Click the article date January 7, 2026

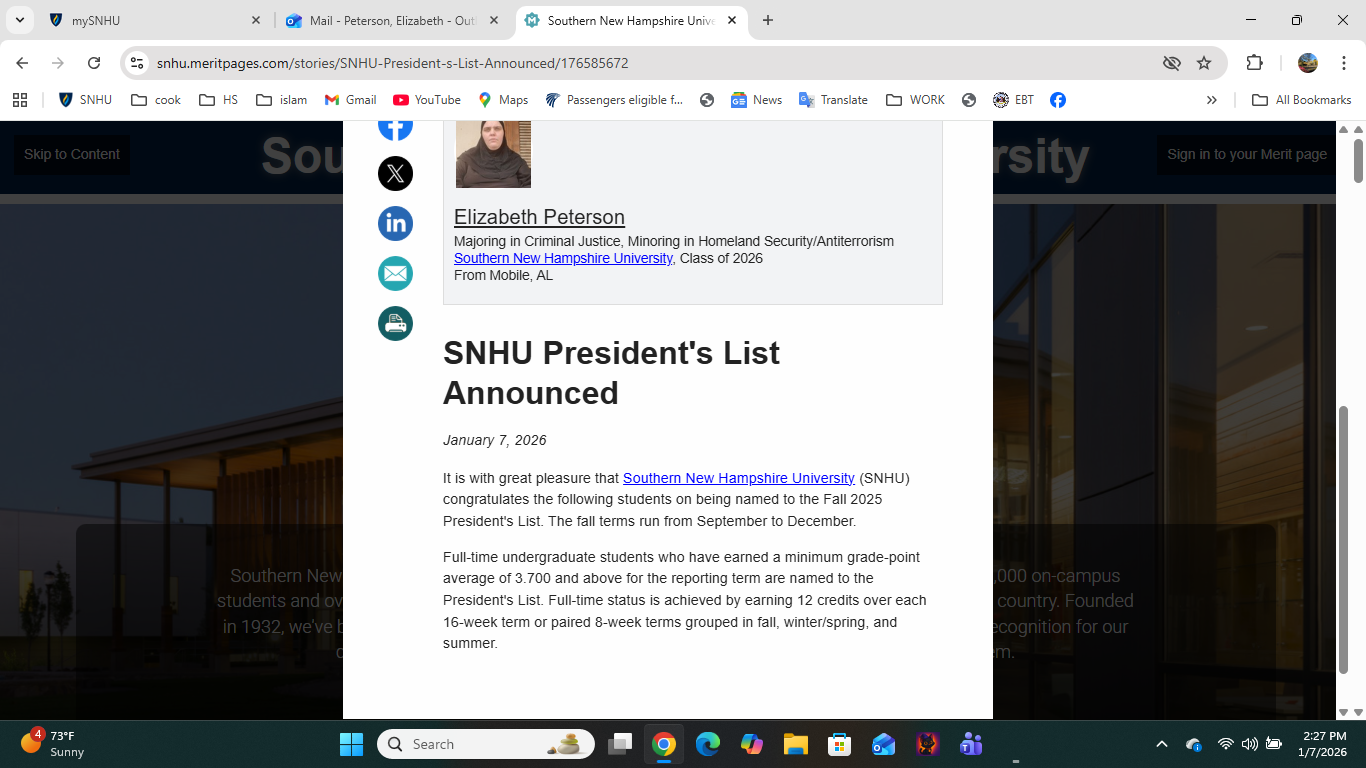(495, 440)
